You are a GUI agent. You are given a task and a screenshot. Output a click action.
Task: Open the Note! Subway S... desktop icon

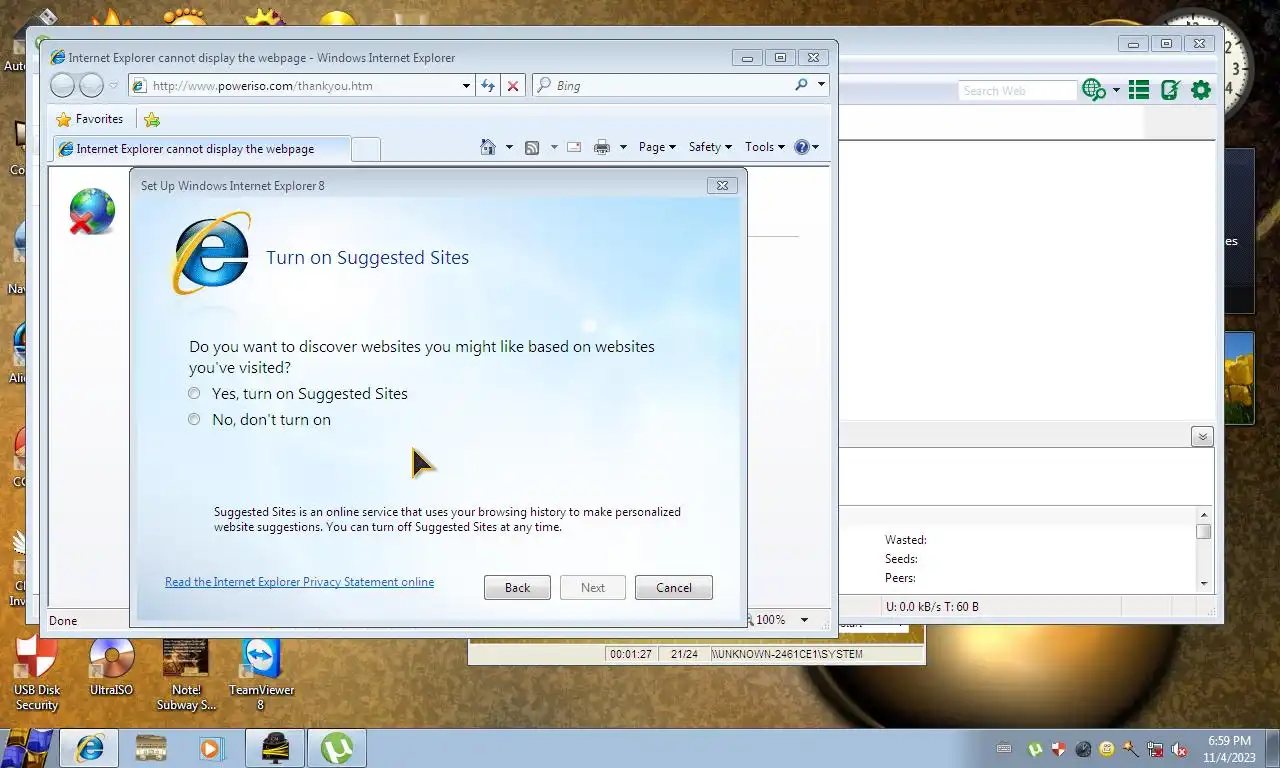click(186, 675)
